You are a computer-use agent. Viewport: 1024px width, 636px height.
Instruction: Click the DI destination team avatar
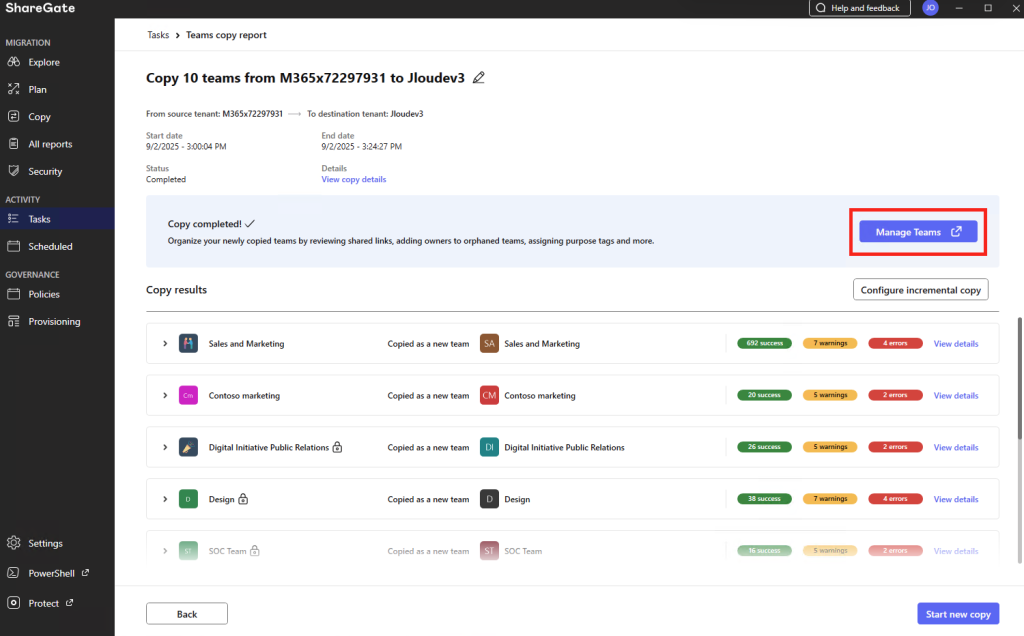pyautogui.click(x=489, y=447)
